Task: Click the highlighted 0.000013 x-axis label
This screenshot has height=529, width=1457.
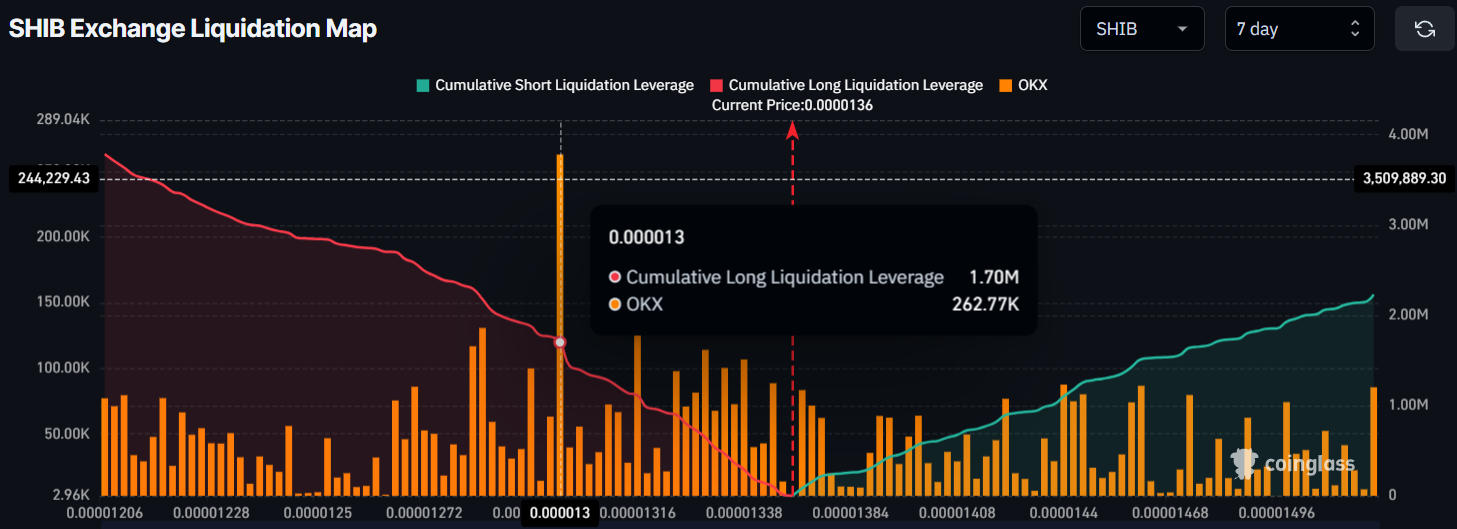Action: tap(560, 513)
